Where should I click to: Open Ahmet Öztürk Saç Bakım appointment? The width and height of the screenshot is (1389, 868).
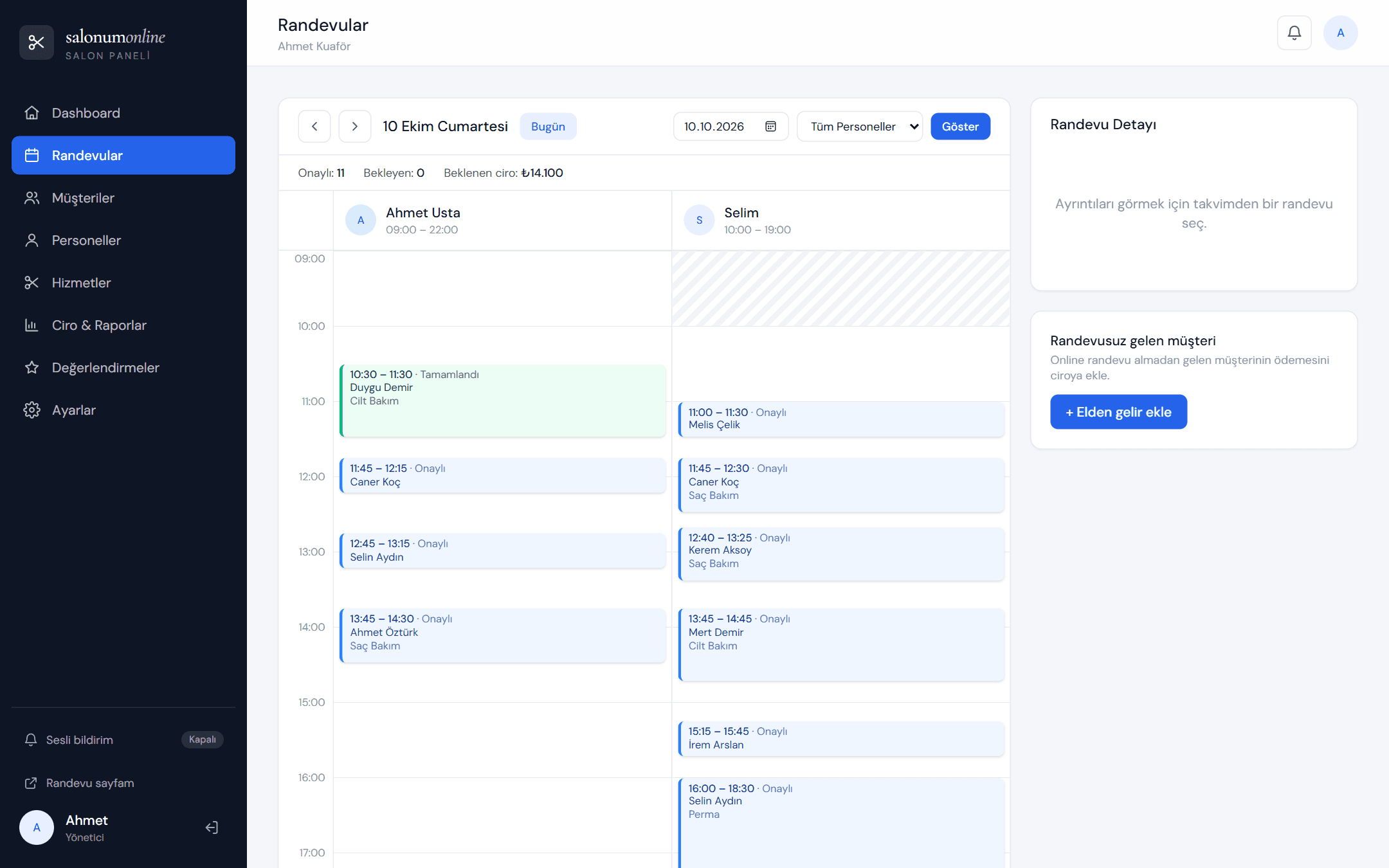(x=503, y=636)
